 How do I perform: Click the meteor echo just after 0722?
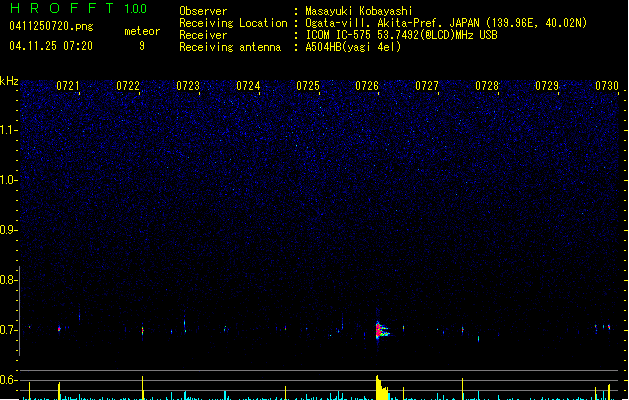(142, 331)
